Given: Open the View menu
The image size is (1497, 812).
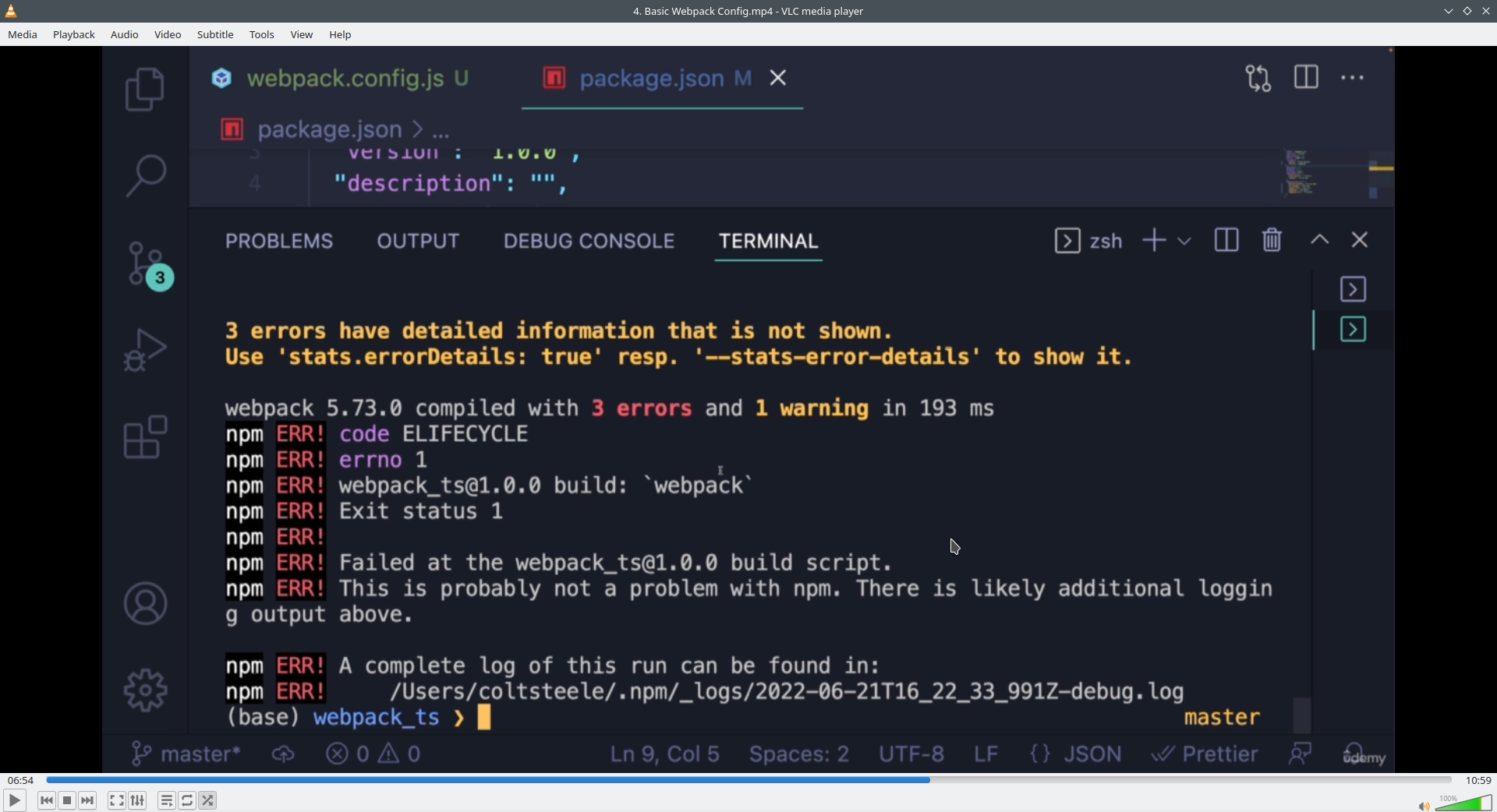Looking at the screenshot, I should pos(302,34).
